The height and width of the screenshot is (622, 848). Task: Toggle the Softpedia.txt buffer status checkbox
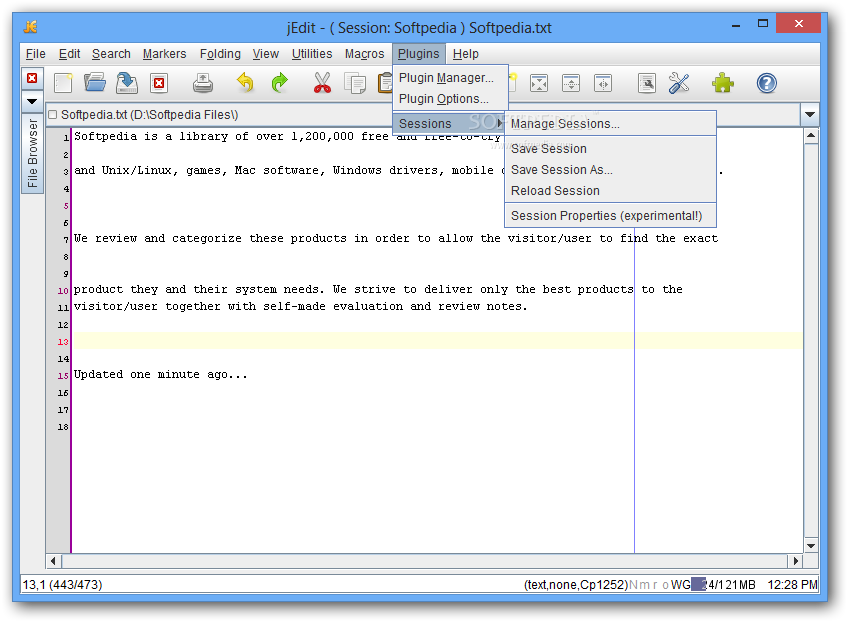pyautogui.click(x=53, y=115)
